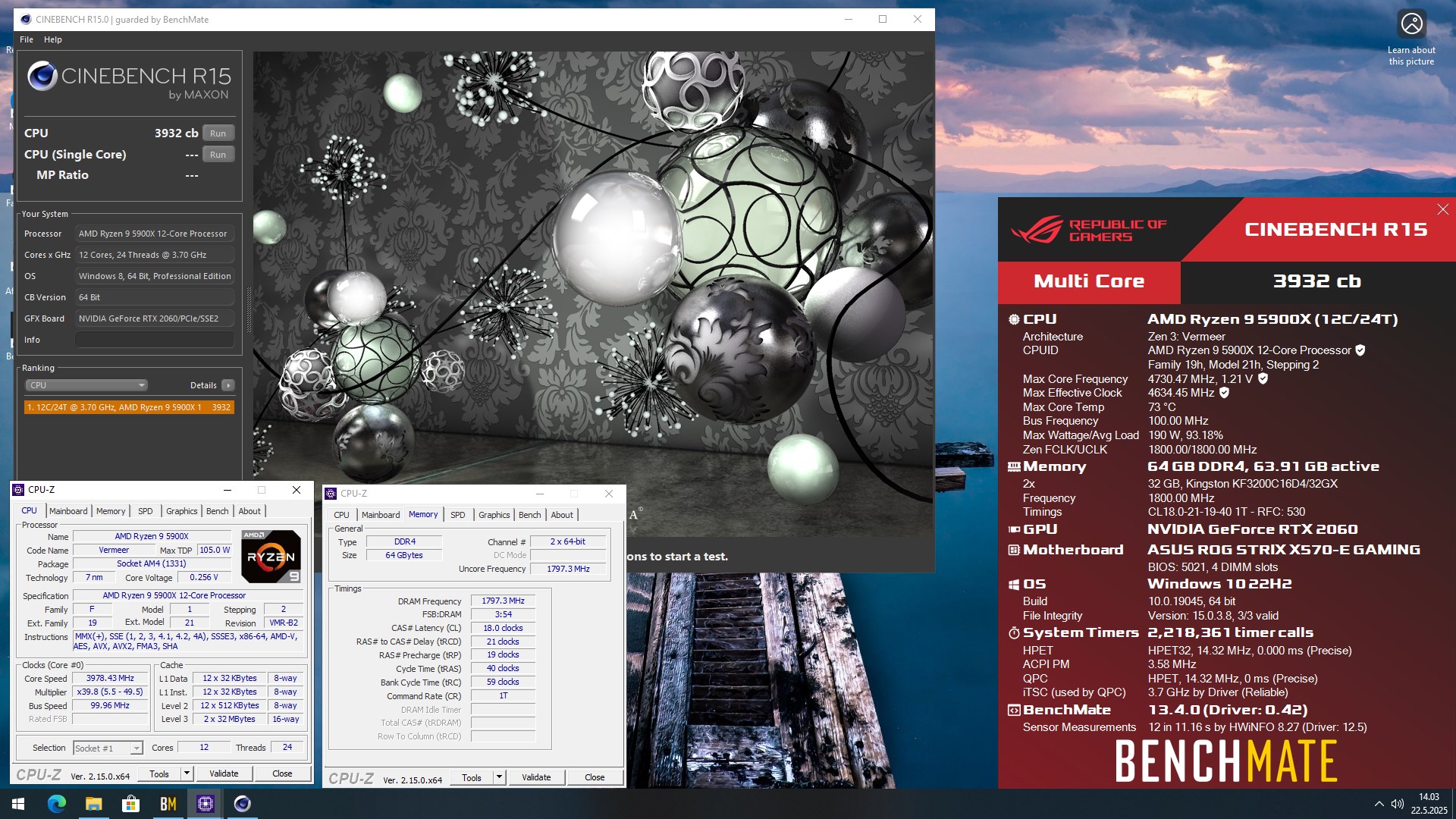Switch to Cinebench in the taskbar
1456x819 pixels.
tap(242, 804)
